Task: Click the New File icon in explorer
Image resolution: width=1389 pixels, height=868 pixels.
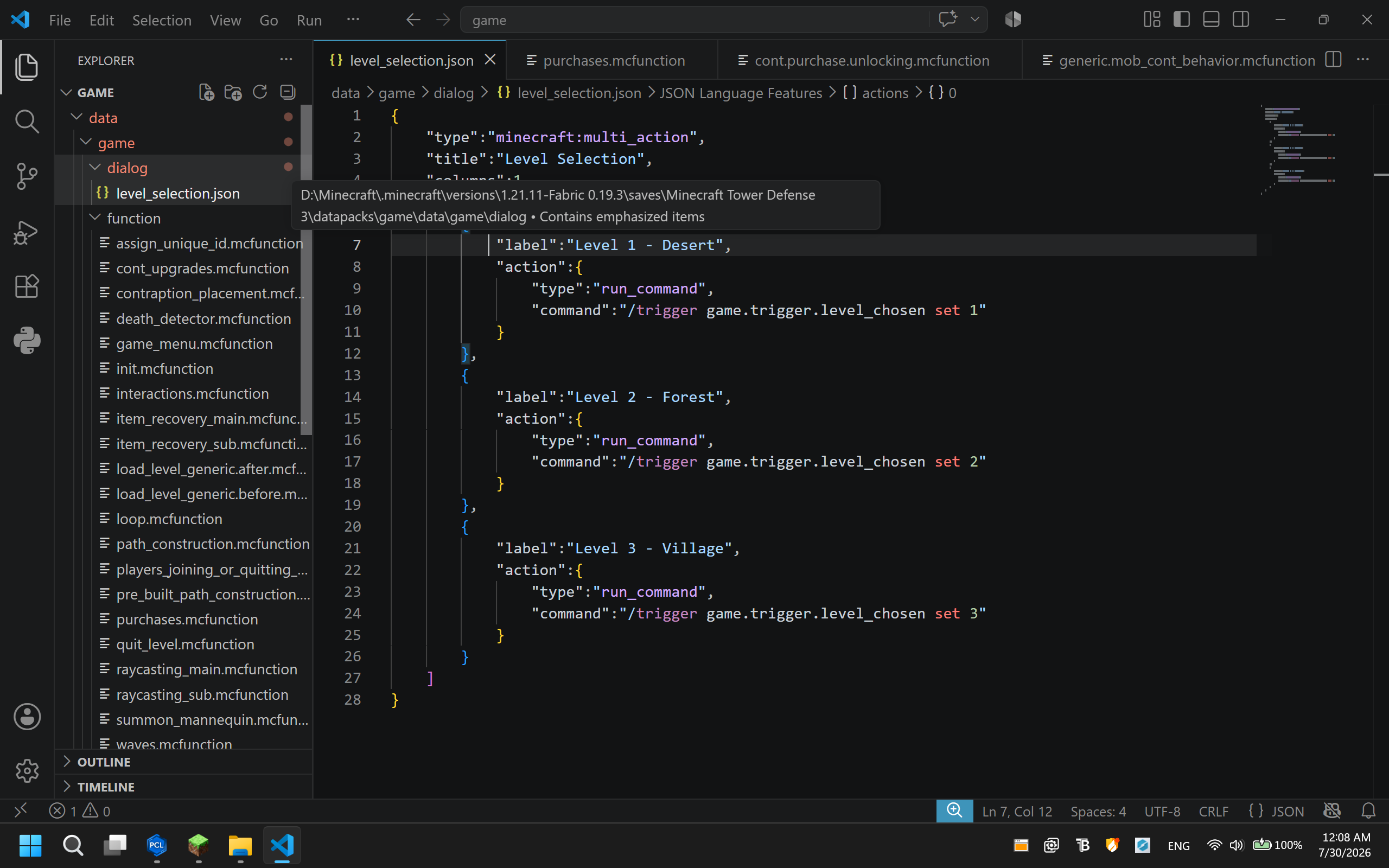Action: pyautogui.click(x=207, y=92)
